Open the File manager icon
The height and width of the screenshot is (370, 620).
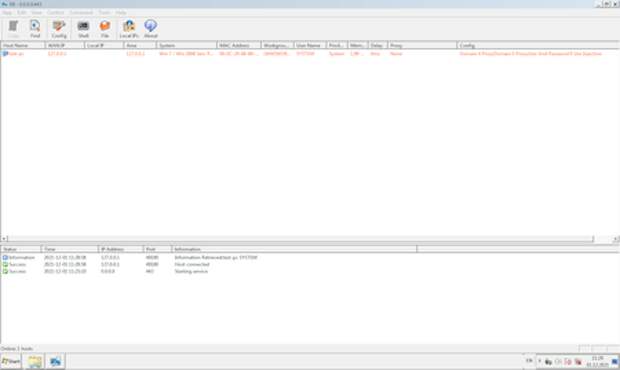coord(105,29)
